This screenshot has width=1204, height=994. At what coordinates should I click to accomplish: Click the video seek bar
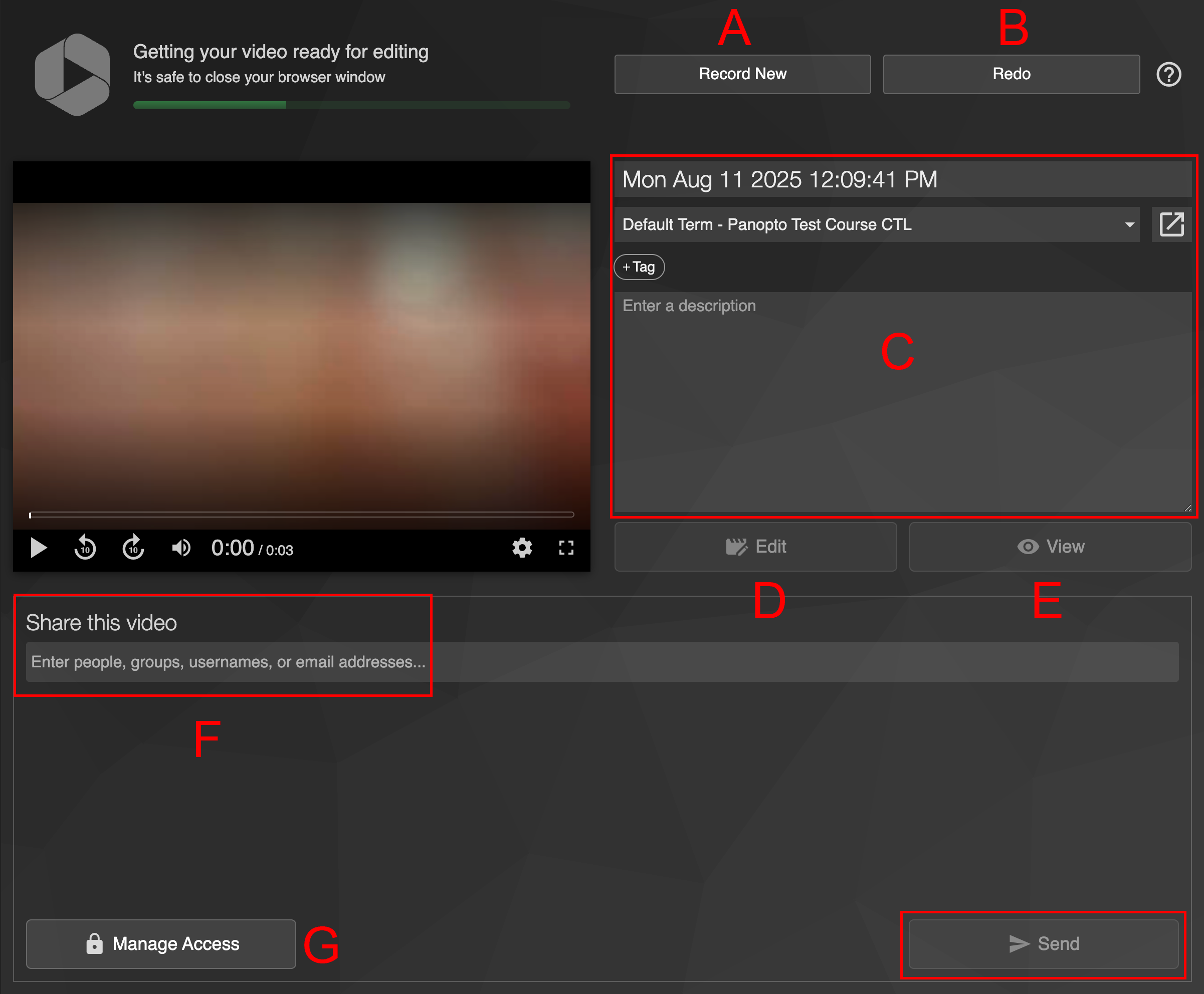[302, 515]
